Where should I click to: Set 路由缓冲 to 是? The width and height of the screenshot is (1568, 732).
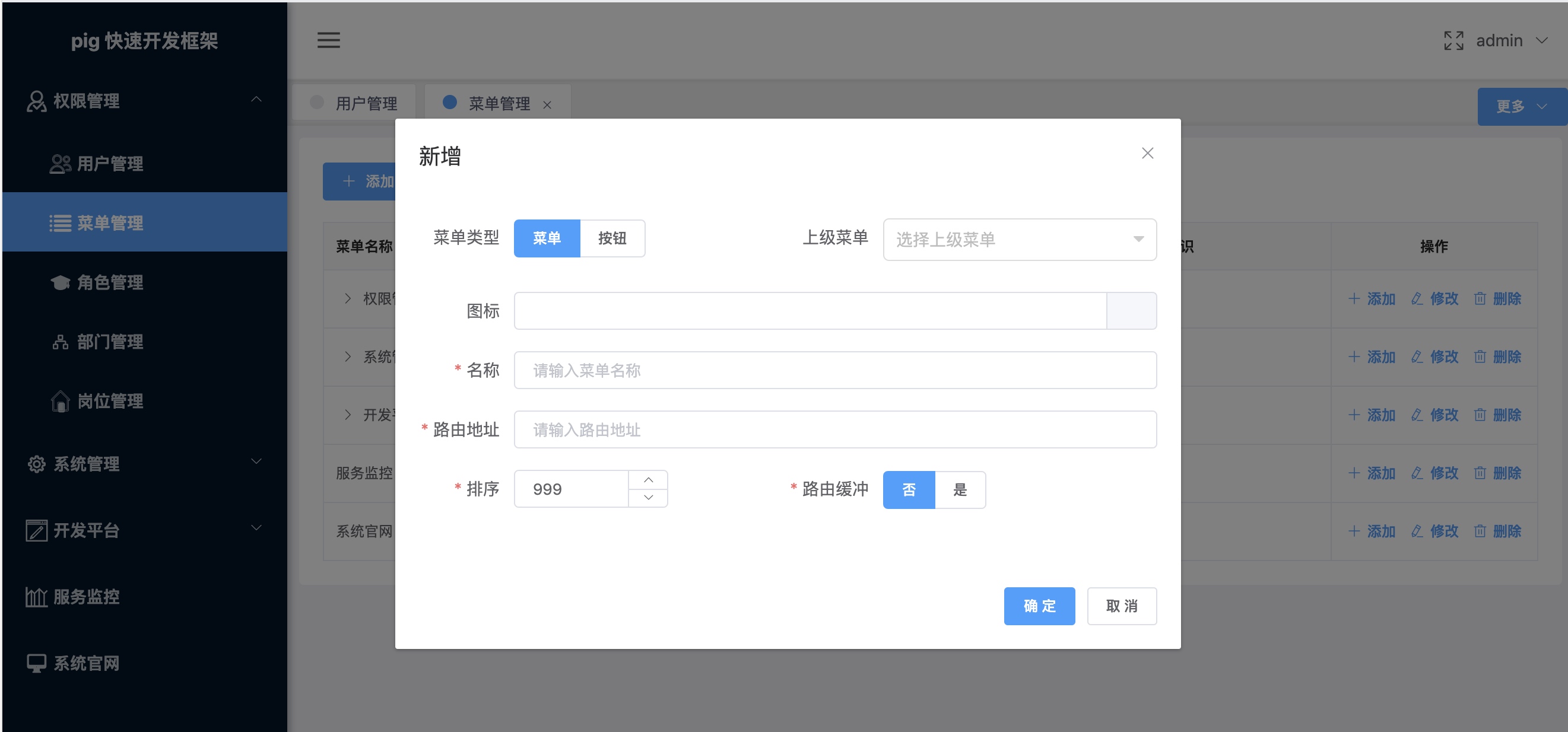point(960,489)
